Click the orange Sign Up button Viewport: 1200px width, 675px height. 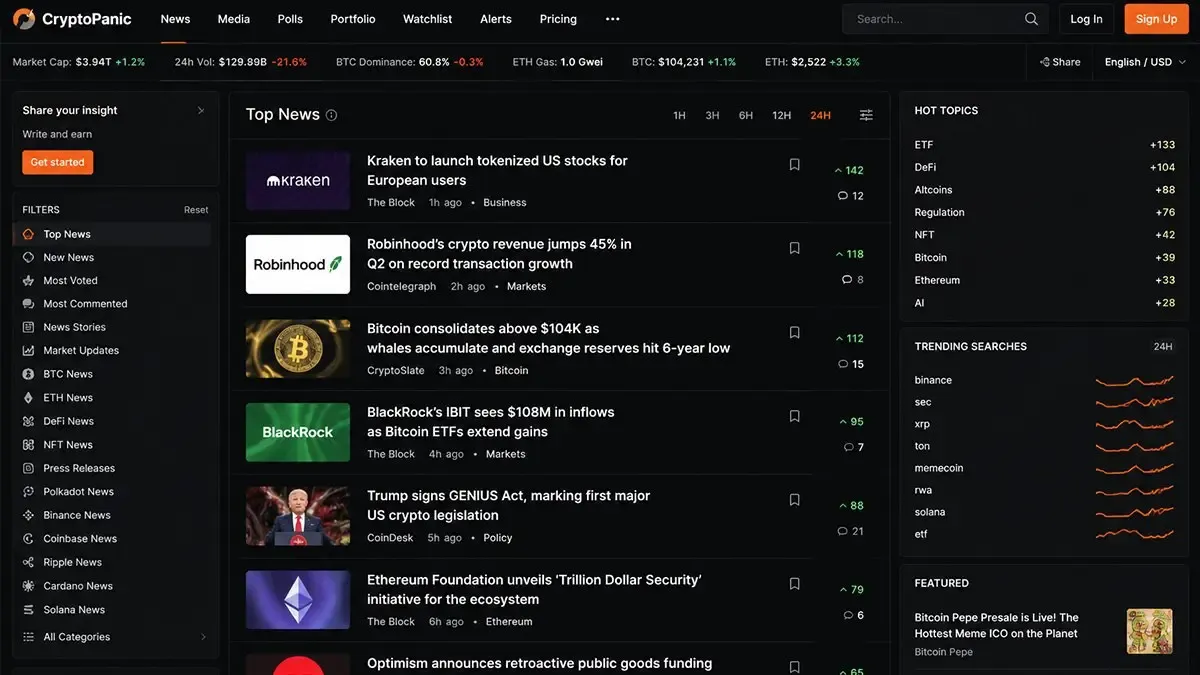click(1156, 19)
